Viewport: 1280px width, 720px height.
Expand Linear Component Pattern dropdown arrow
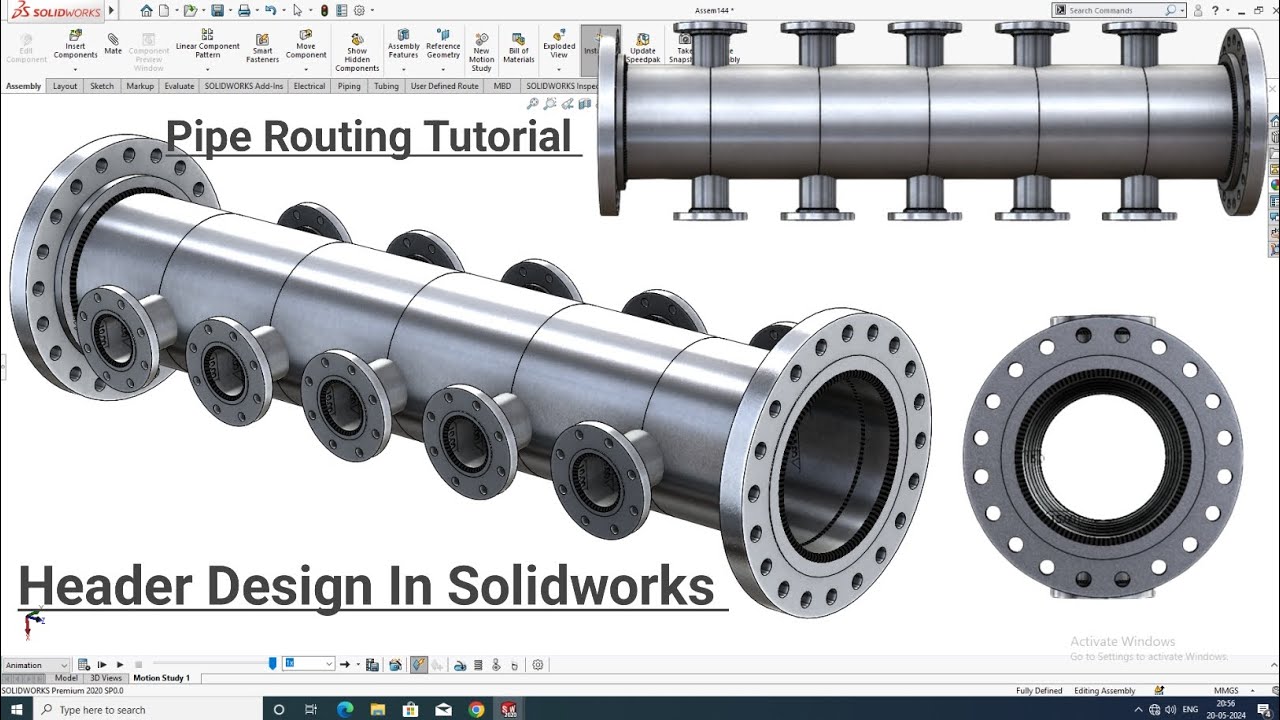coord(207,69)
